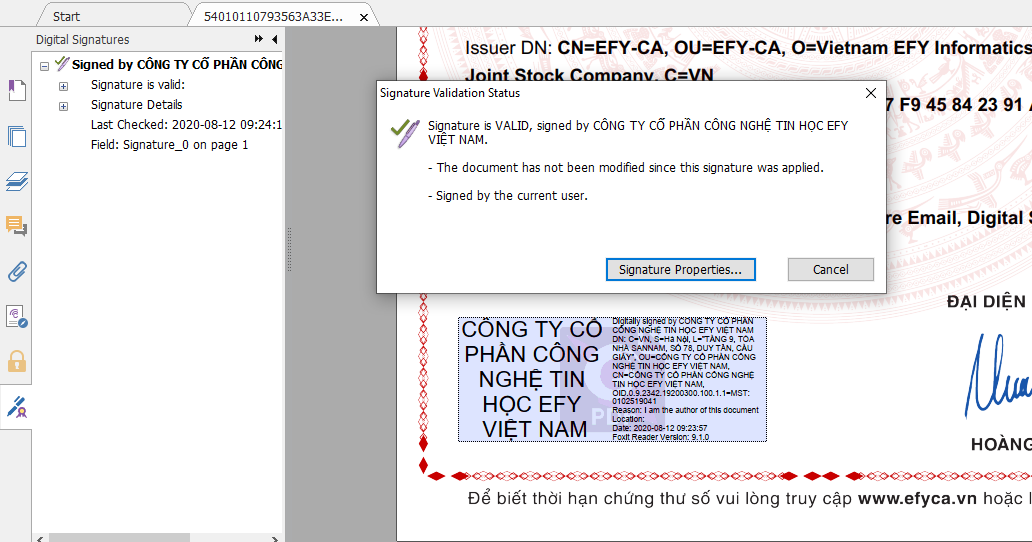Screen dimensions: 1032x542
Task: Click 'Date: 2020-08-12 09:23:57' signature text
Action: tap(659, 428)
